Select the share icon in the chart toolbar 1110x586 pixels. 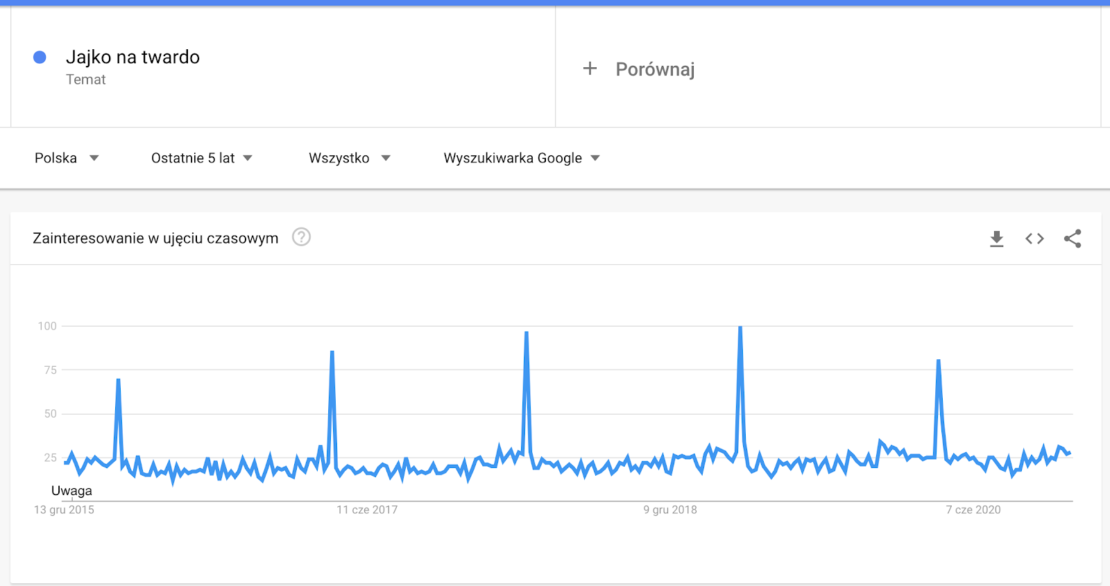1072,239
